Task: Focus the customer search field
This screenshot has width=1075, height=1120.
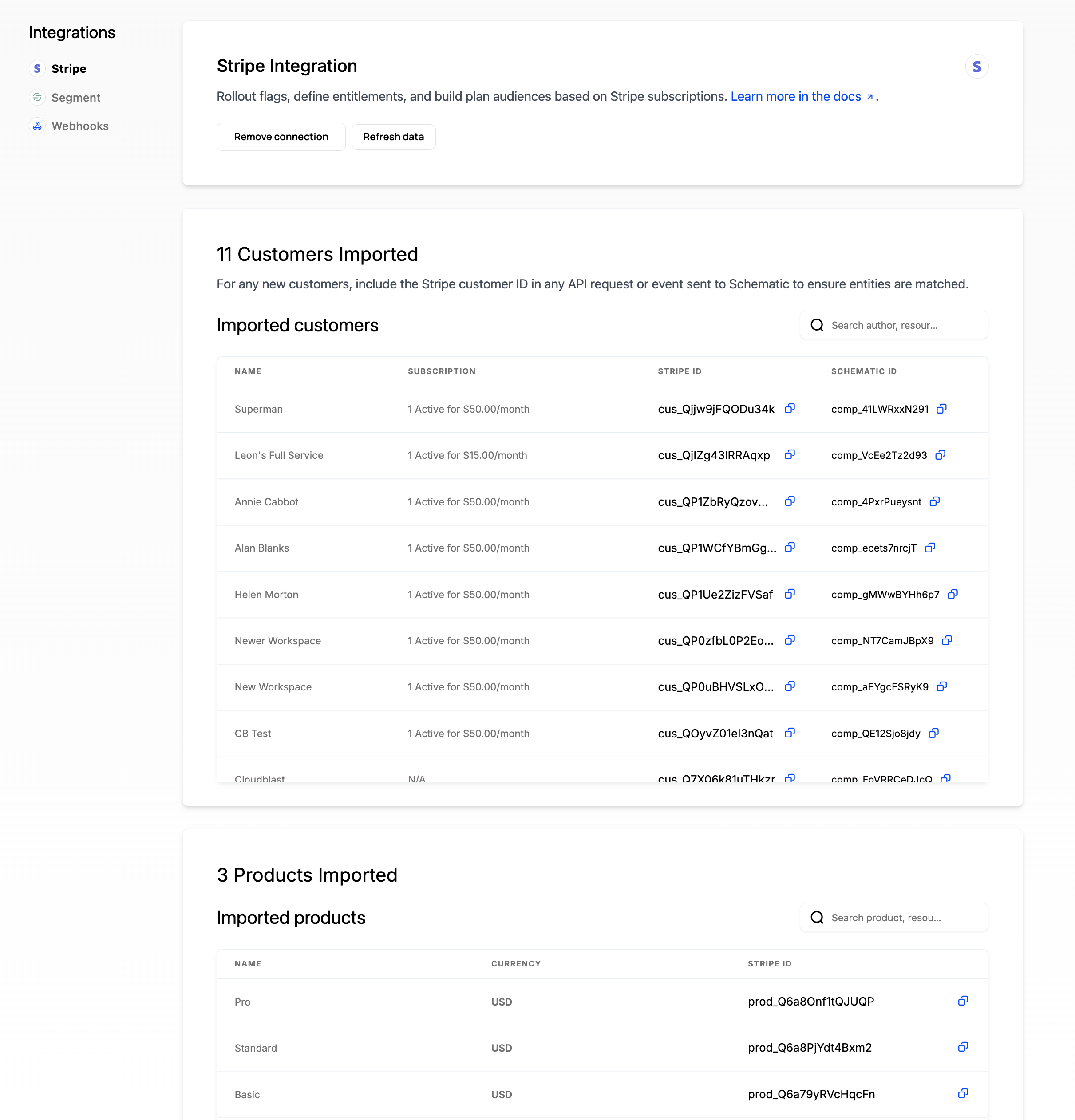Action: click(x=897, y=324)
